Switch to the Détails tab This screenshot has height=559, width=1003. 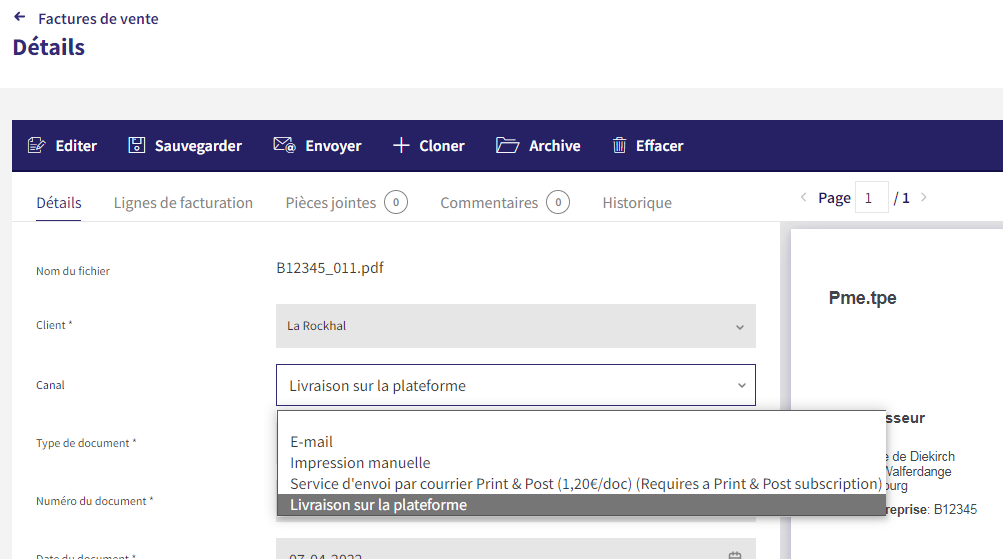tap(59, 203)
